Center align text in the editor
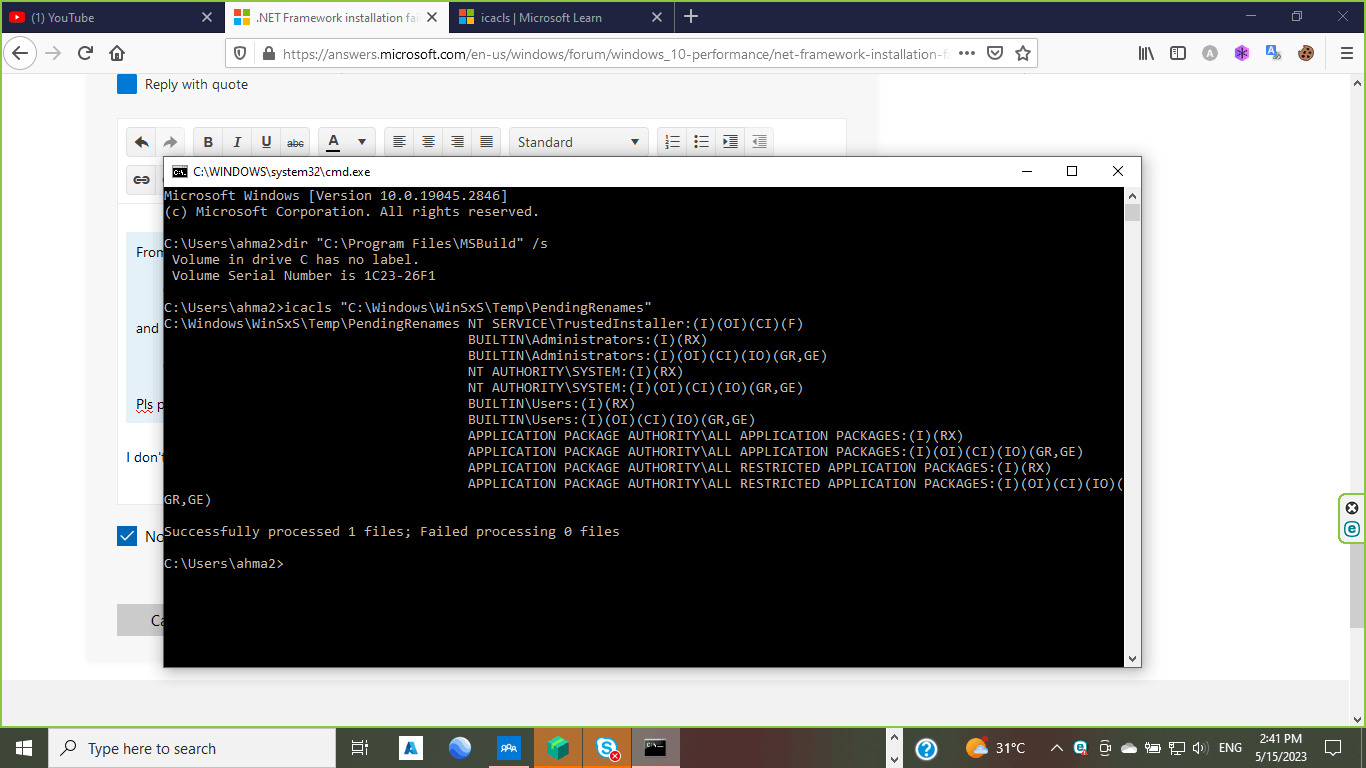The width and height of the screenshot is (1366, 768). [428, 142]
